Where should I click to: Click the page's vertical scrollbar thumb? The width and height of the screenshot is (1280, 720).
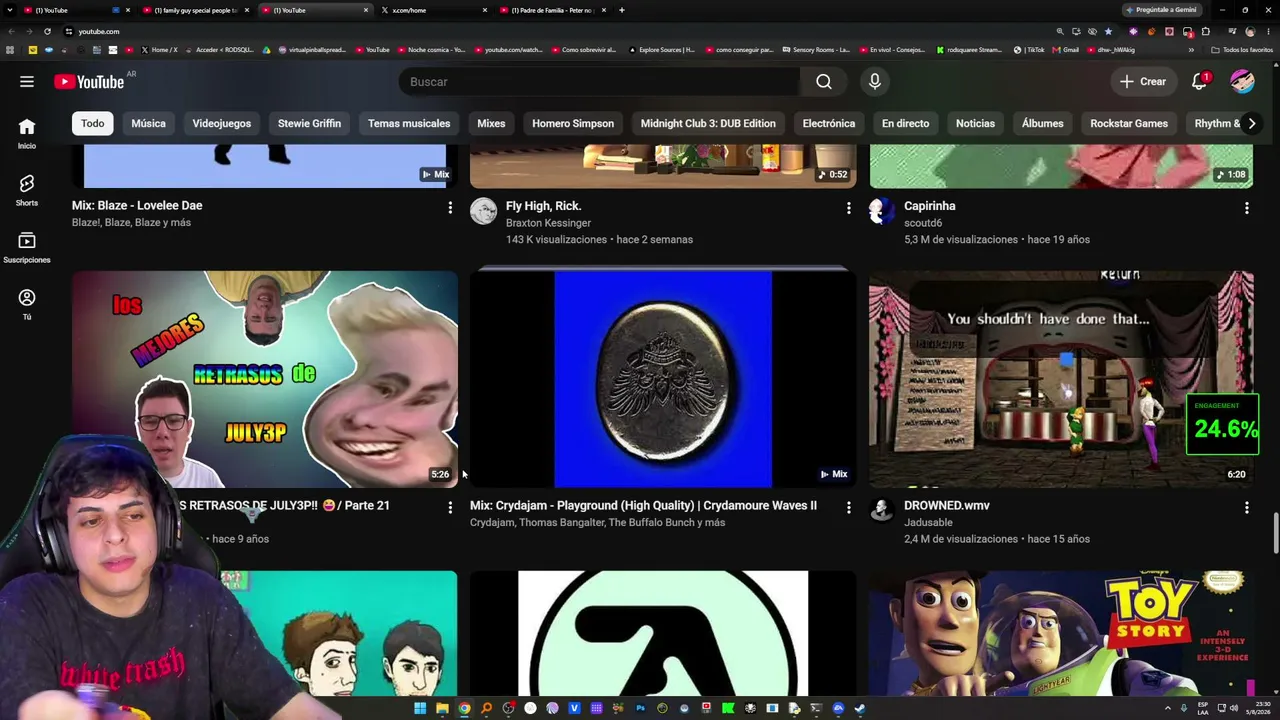[x=1276, y=533]
